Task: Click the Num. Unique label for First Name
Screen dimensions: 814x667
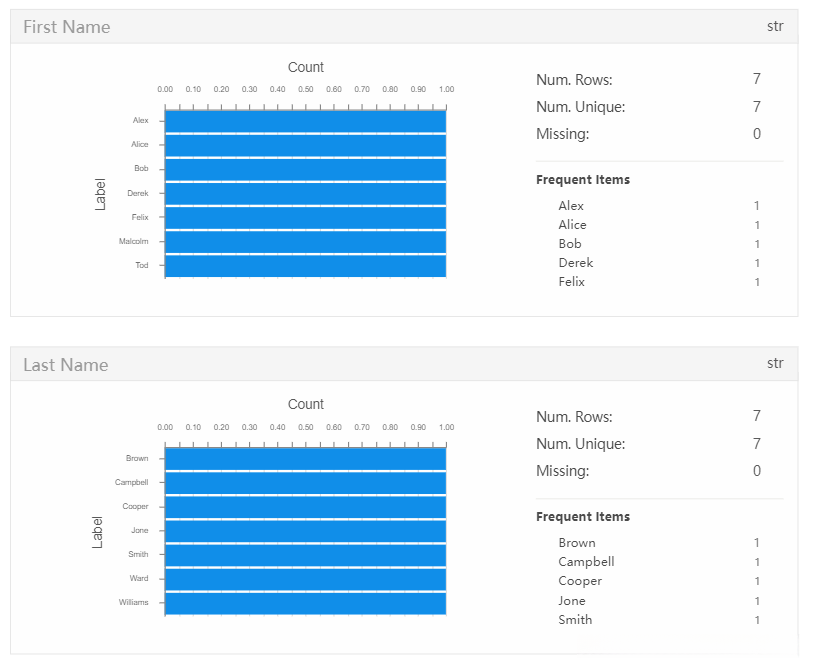Action: [x=580, y=107]
